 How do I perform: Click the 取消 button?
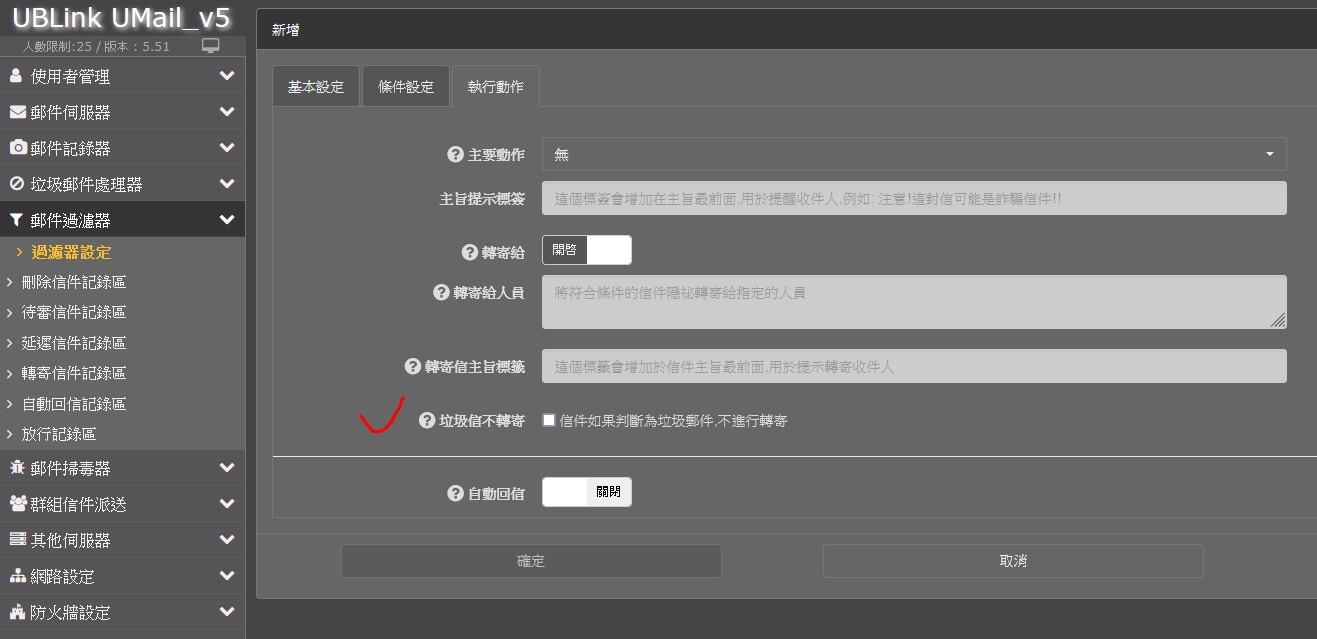[x=1012, y=561]
